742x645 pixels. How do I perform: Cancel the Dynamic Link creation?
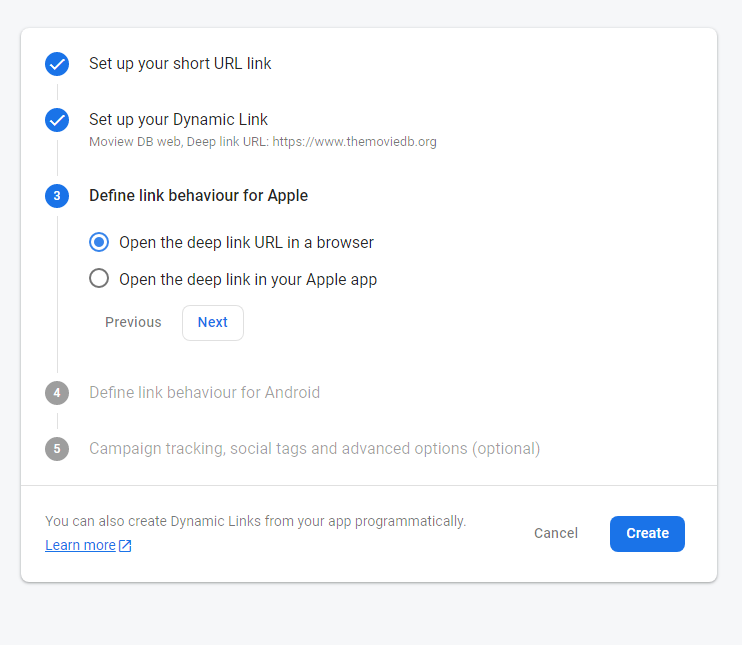coord(556,533)
